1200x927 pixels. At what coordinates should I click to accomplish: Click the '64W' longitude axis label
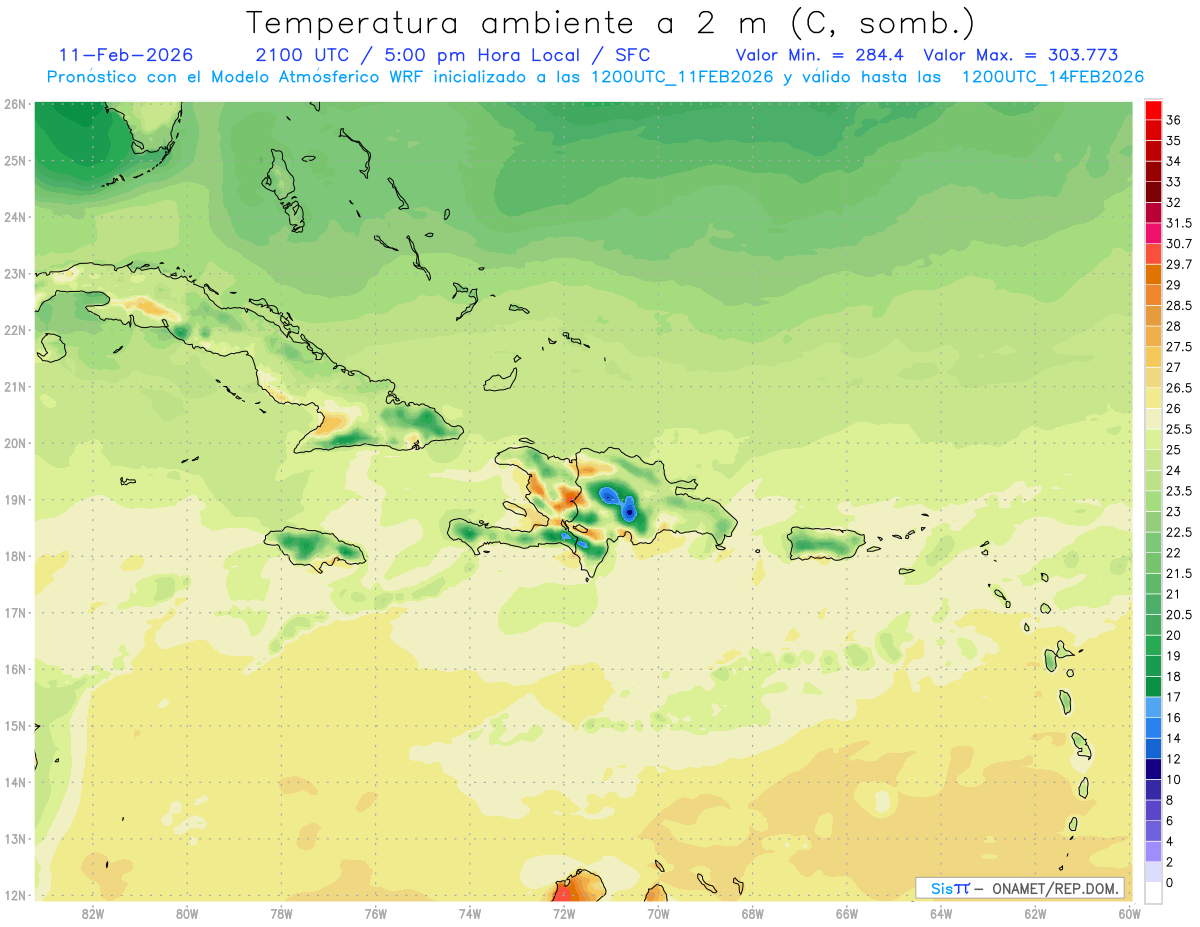coord(941,913)
